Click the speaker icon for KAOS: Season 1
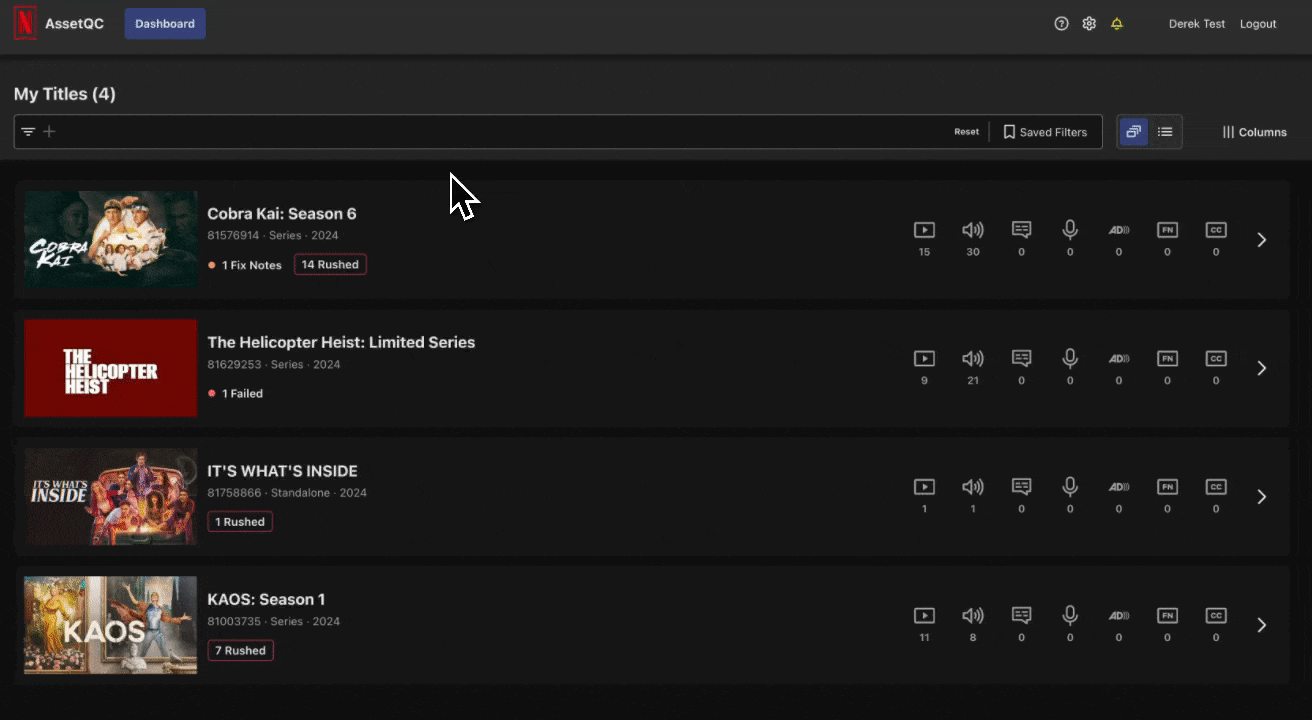This screenshot has width=1312, height=720. (973, 615)
